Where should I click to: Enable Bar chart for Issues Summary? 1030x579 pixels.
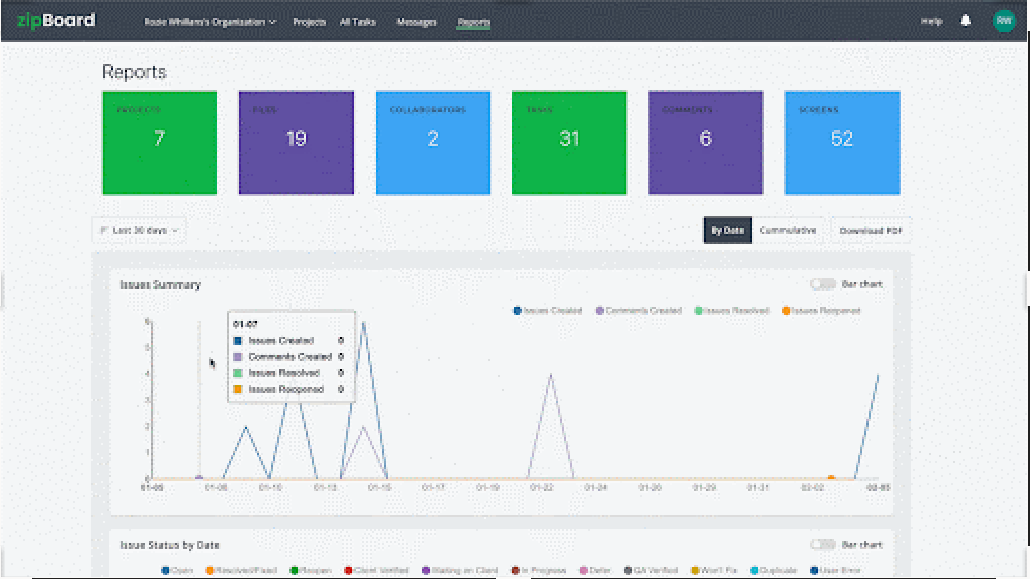(823, 285)
